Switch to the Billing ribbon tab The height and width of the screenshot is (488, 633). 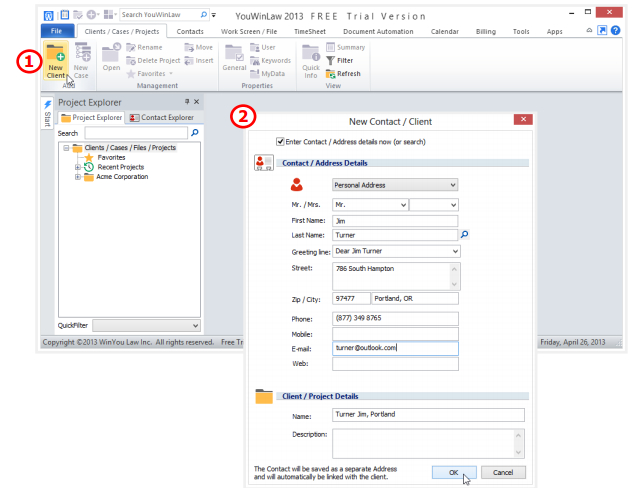pos(484,31)
